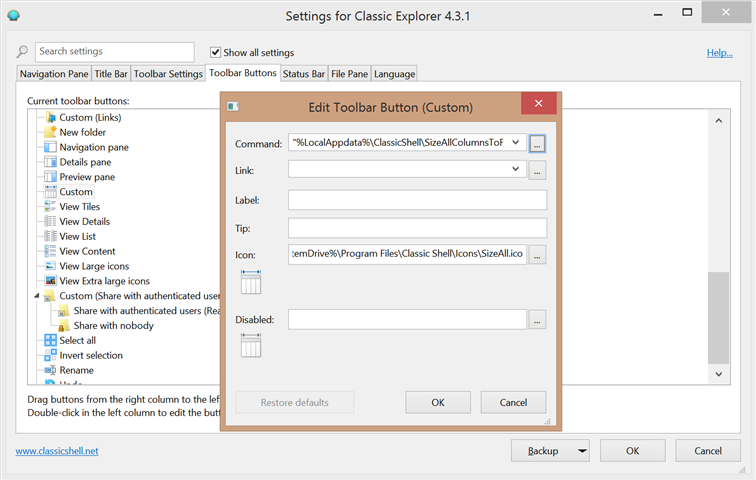
Task: Toggle the Show all settings checkbox
Action: (x=216, y=52)
